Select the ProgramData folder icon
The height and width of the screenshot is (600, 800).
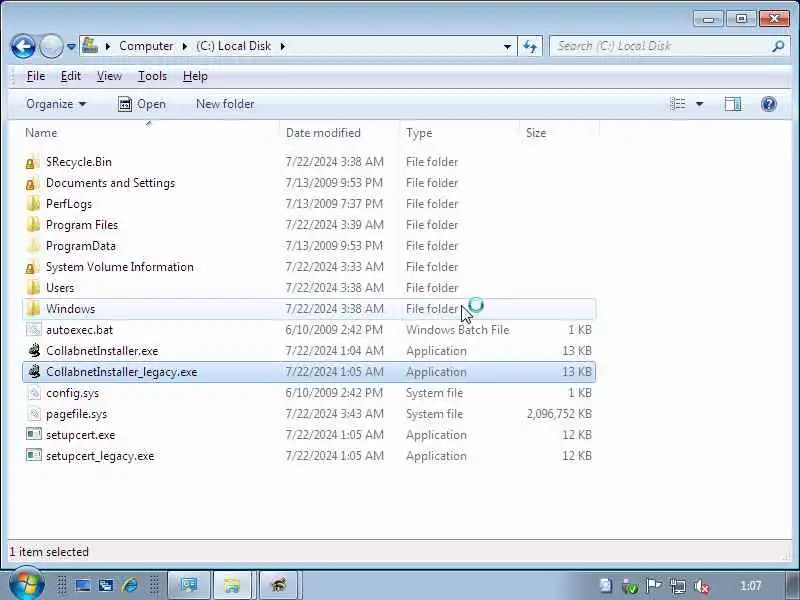33,246
